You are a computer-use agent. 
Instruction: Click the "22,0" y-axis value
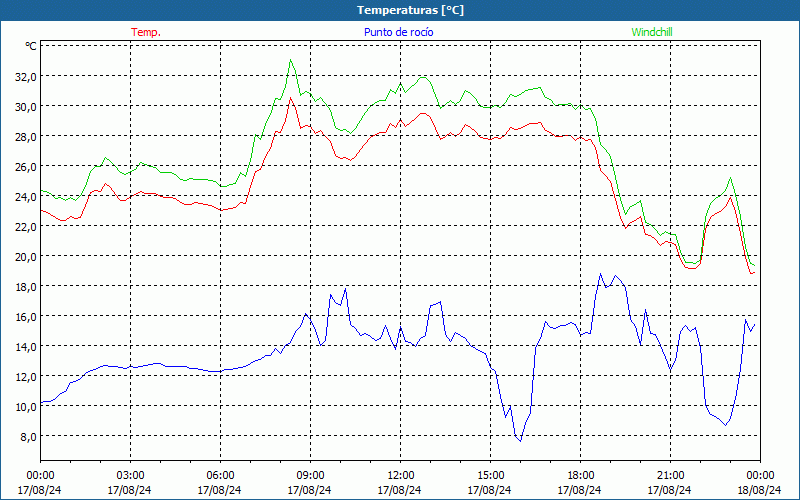pos(27,227)
